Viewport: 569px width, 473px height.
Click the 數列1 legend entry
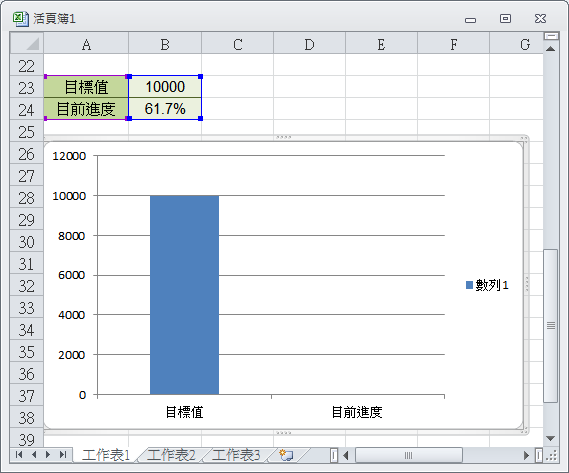click(487, 285)
